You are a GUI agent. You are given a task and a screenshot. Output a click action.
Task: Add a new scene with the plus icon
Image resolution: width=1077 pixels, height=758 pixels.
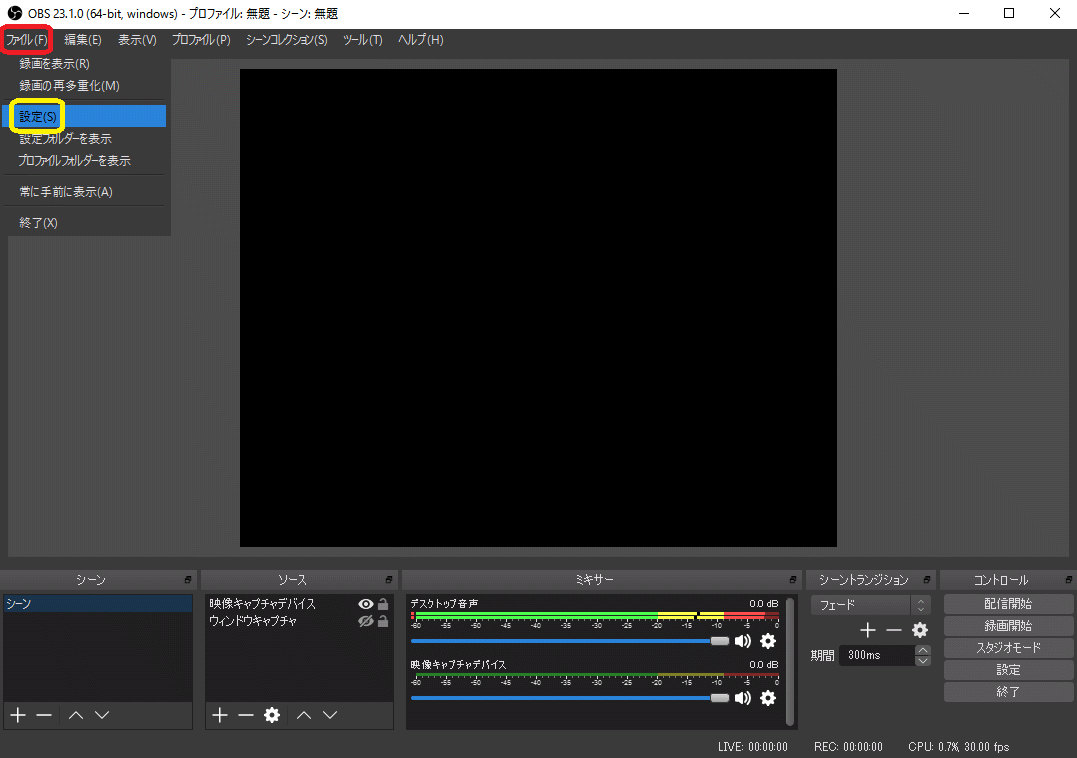pyautogui.click(x=17, y=715)
